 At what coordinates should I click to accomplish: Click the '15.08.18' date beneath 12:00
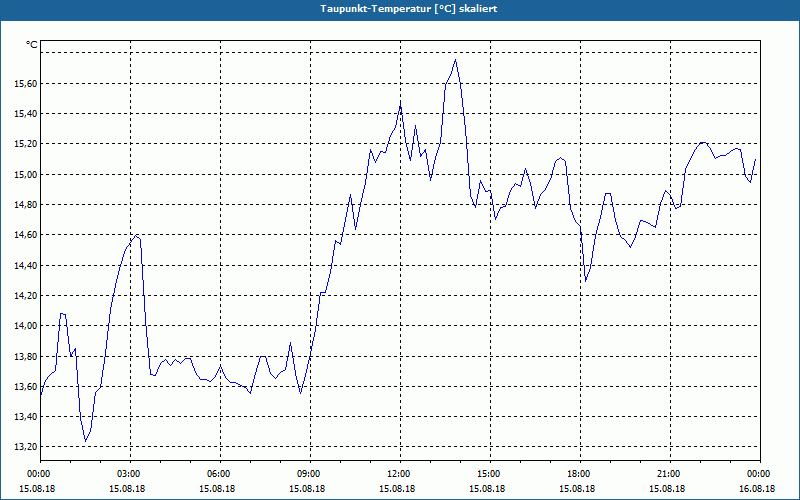[x=397, y=489]
